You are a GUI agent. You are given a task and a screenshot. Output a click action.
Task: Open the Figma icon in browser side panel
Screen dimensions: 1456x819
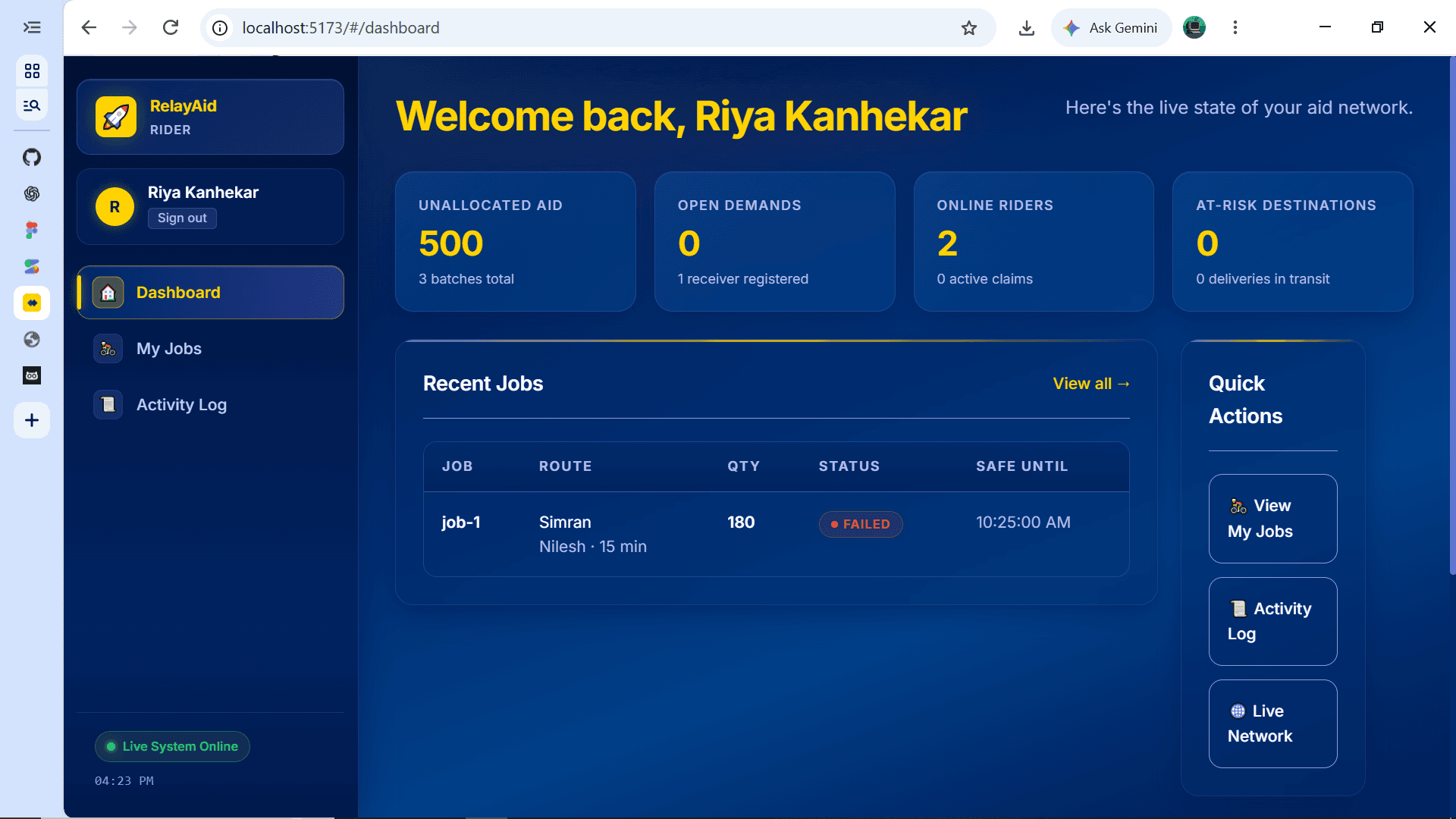pyautogui.click(x=32, y=231)
